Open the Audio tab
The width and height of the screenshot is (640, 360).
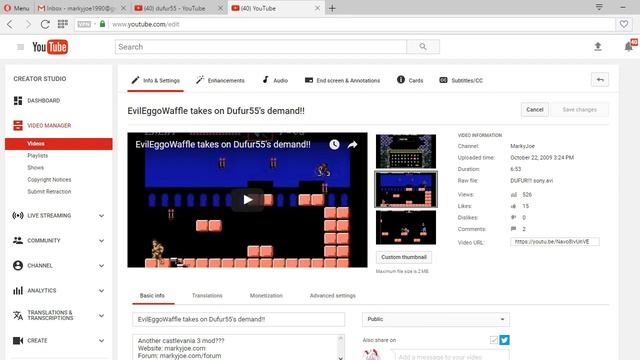(x=275, y=80)
